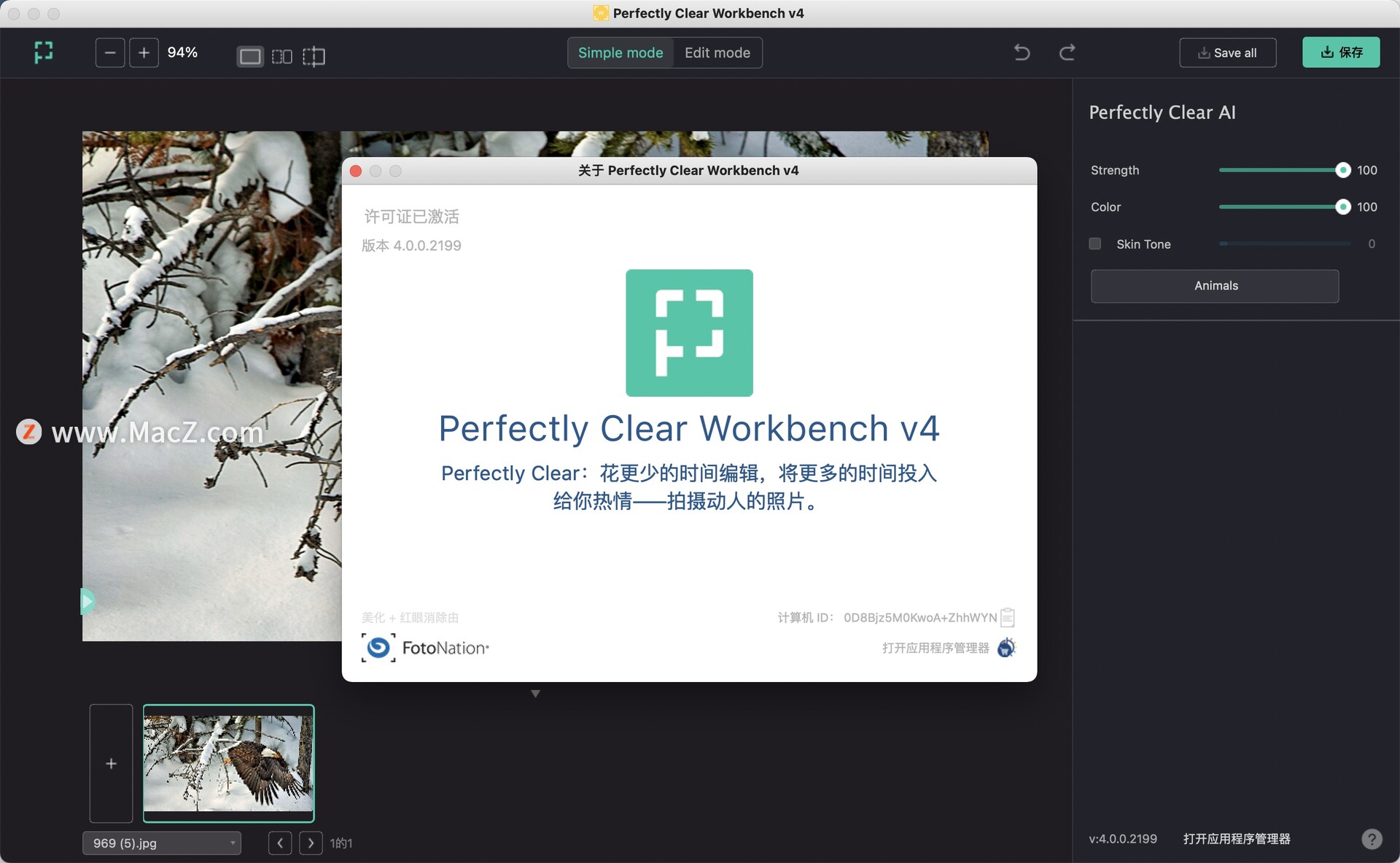Click version text 版本 4.0.0.2199
Screen dimensions: 1400x863
[411, 246]
